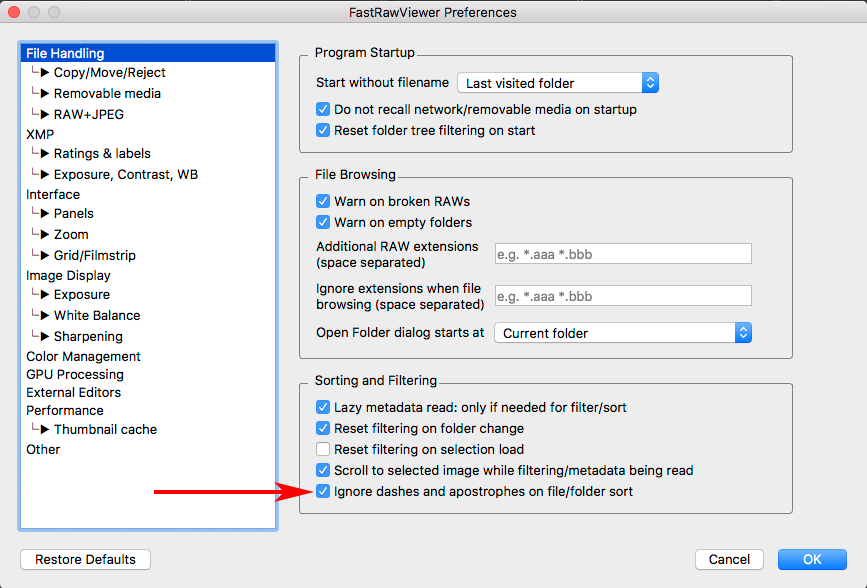Open the RAW+JPEG settings section
Screen dimensions: 867x588
coord(88,114)
